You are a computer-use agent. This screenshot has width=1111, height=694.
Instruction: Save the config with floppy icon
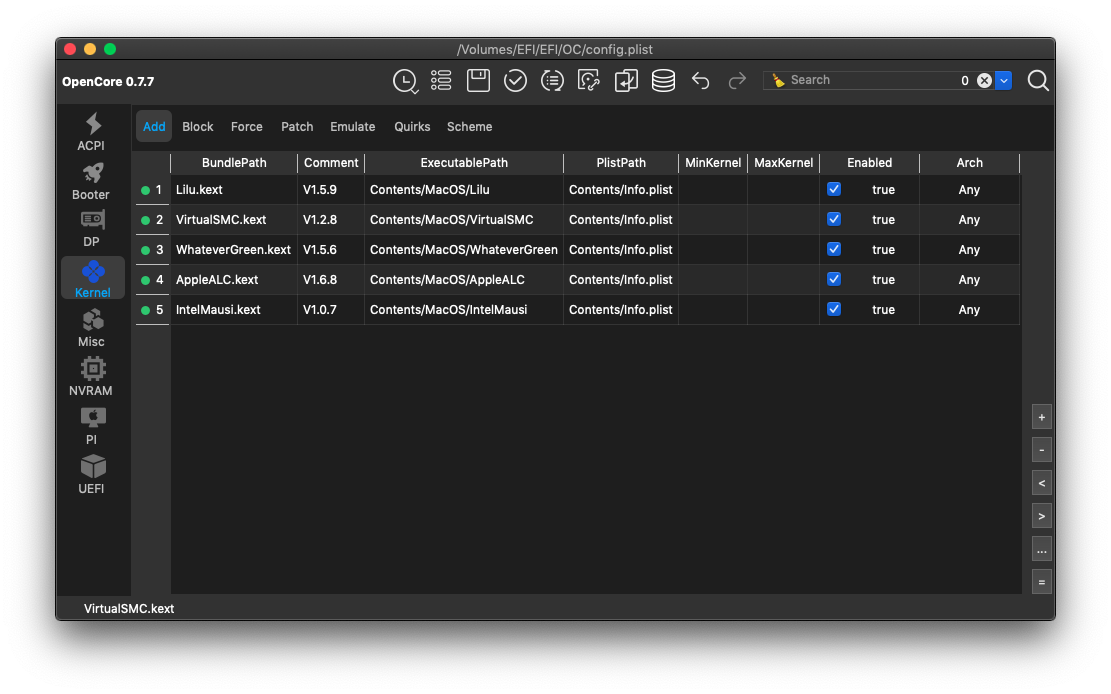coord(478,80)
